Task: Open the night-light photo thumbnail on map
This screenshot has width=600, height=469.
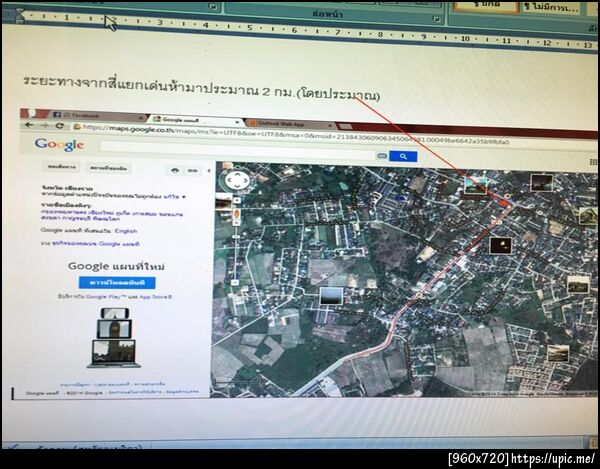Action: (x=501, y=246)
